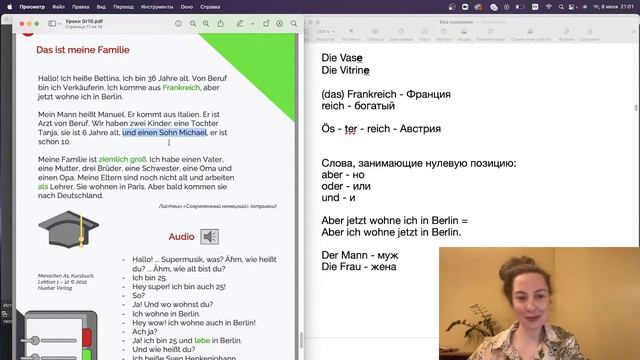Image resolution: width=640 pixels, height=360 pixels.
Task: Click the green words ziemlich groß in PDF
Action: [122, 160]
